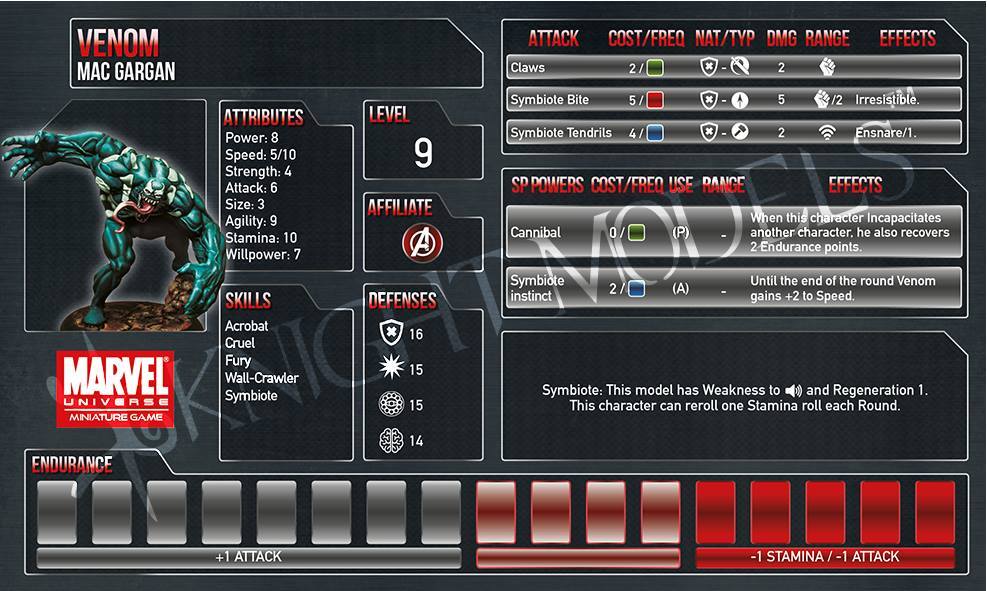Click the red frequency square in the Symbiote Bite row
Viewport: 987px width, 591px height.
coord(655,100)
